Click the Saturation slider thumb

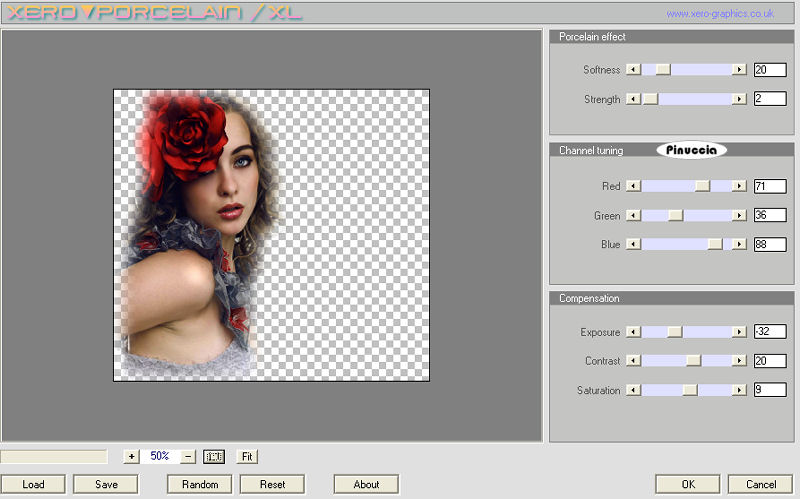[x=690, y=390]
